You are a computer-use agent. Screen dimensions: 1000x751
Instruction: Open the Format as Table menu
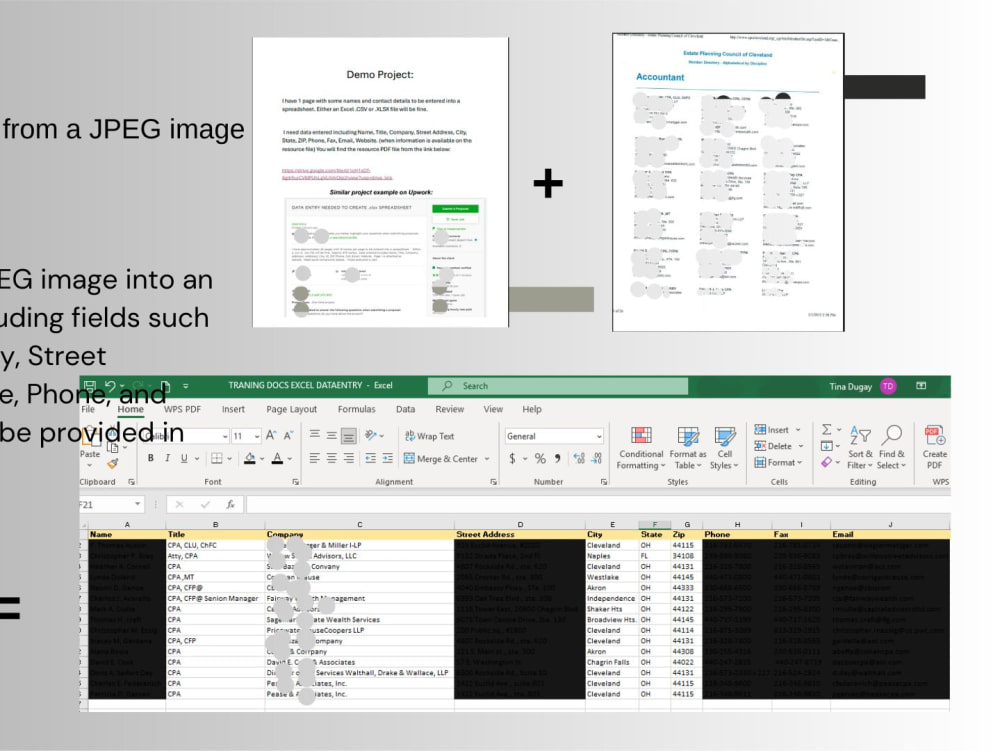pyautogui.click(x=688, y=448)
